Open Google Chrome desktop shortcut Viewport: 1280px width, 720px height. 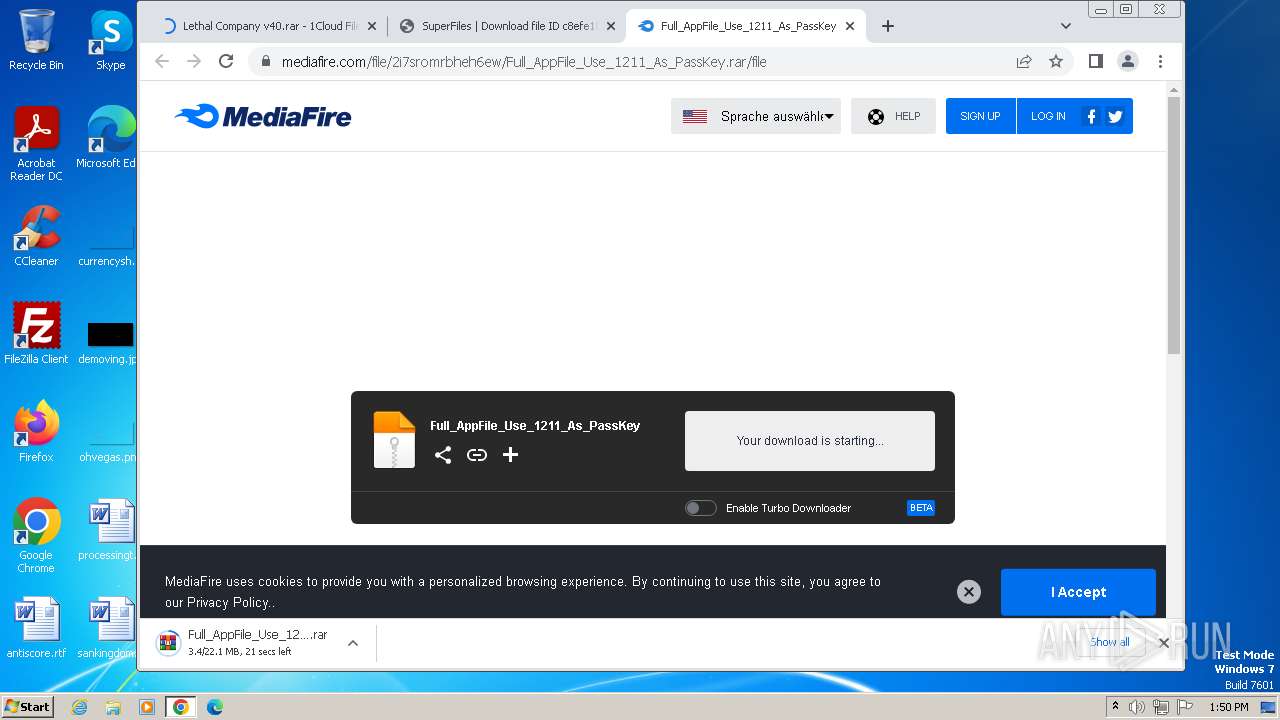[36, 536]
